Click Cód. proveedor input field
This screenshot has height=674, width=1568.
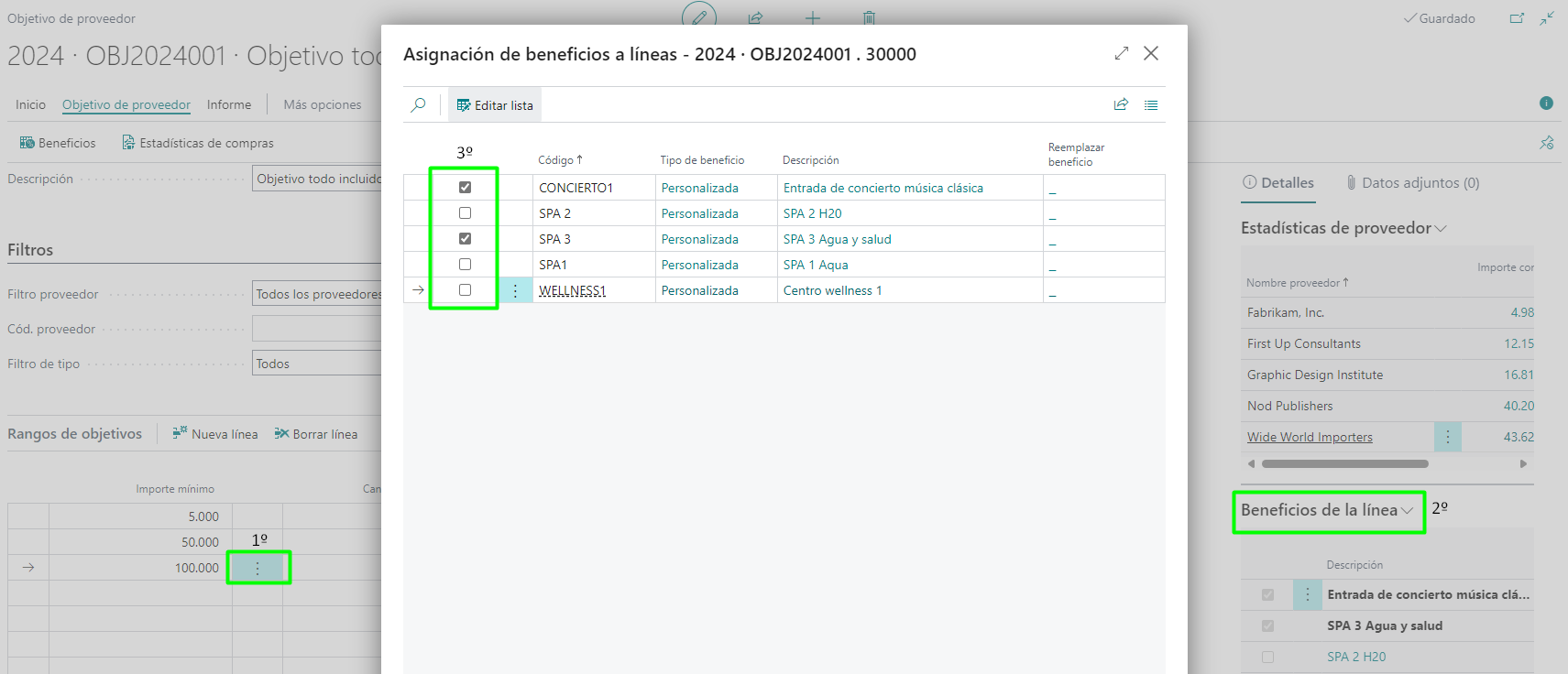pos(317,329)
